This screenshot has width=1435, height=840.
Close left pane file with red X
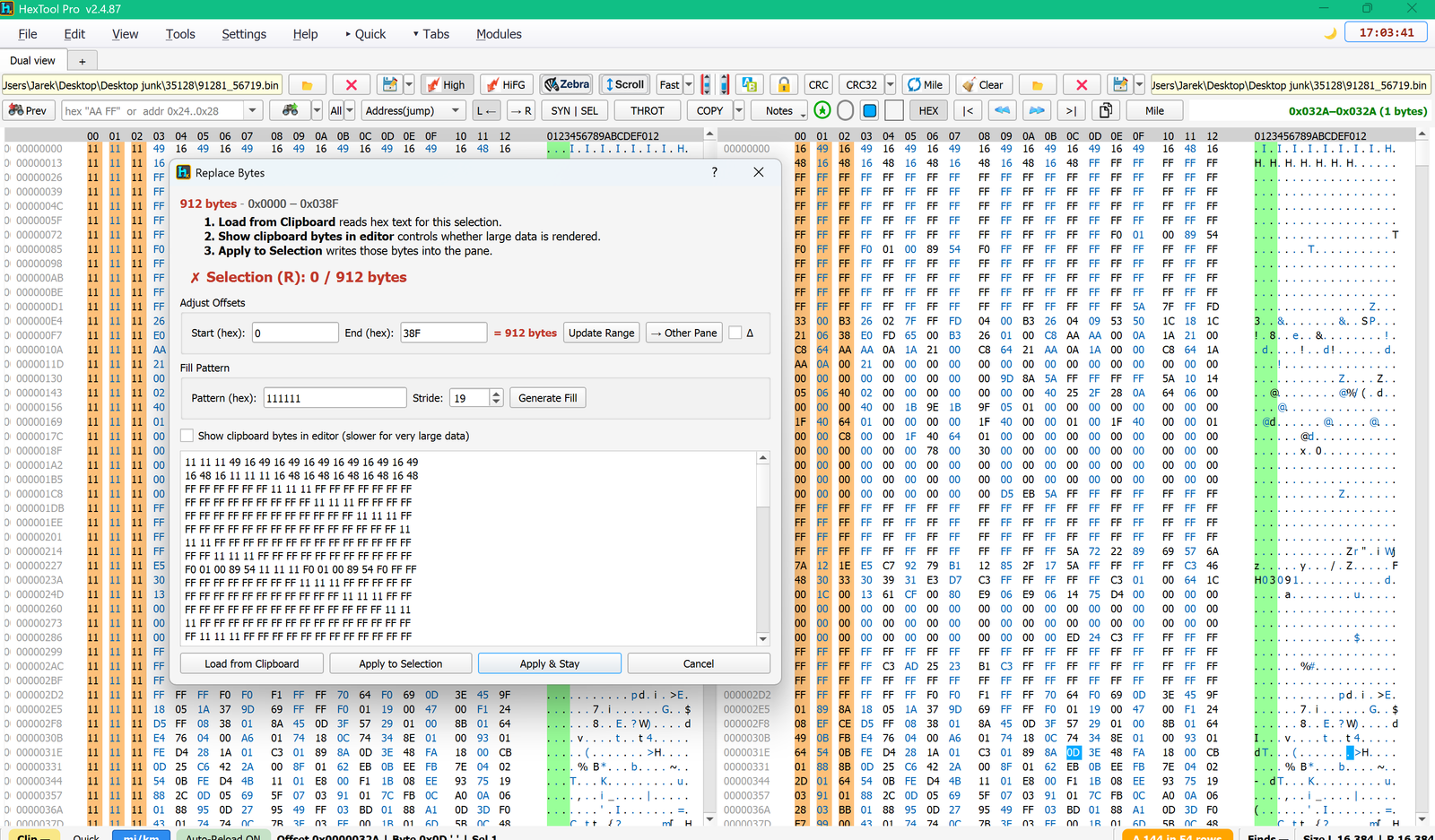pos(352,85)
